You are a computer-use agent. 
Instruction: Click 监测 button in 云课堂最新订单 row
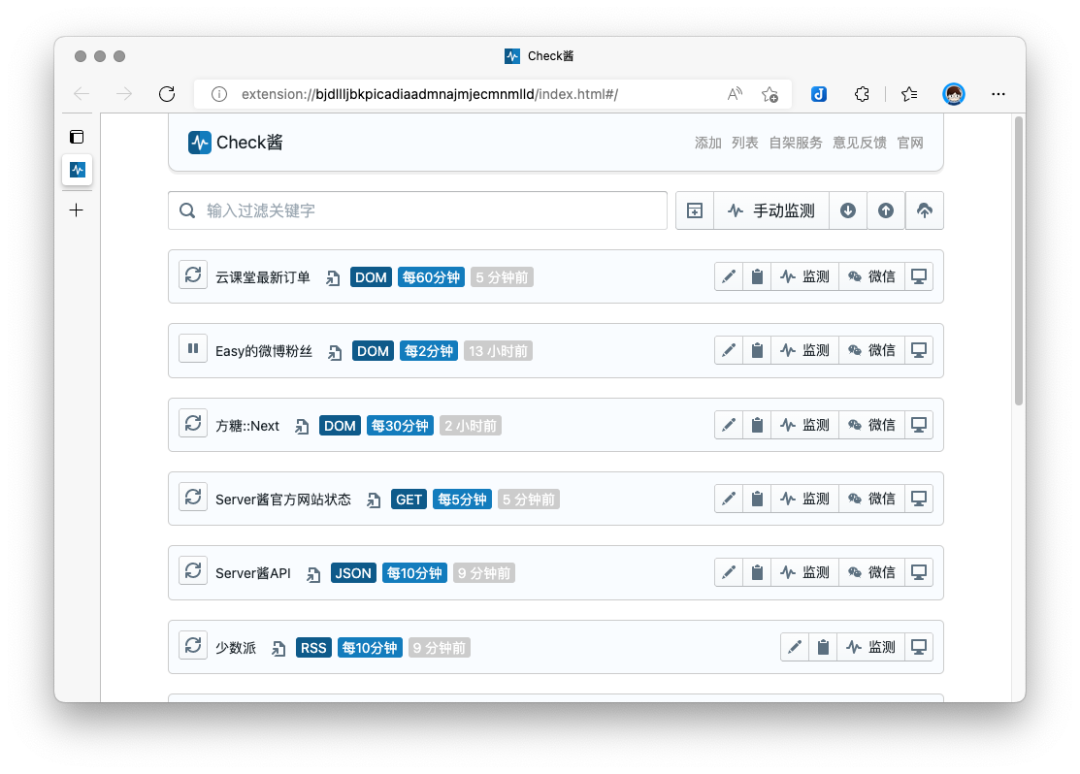pyautogui.click(x=804, y=277)
